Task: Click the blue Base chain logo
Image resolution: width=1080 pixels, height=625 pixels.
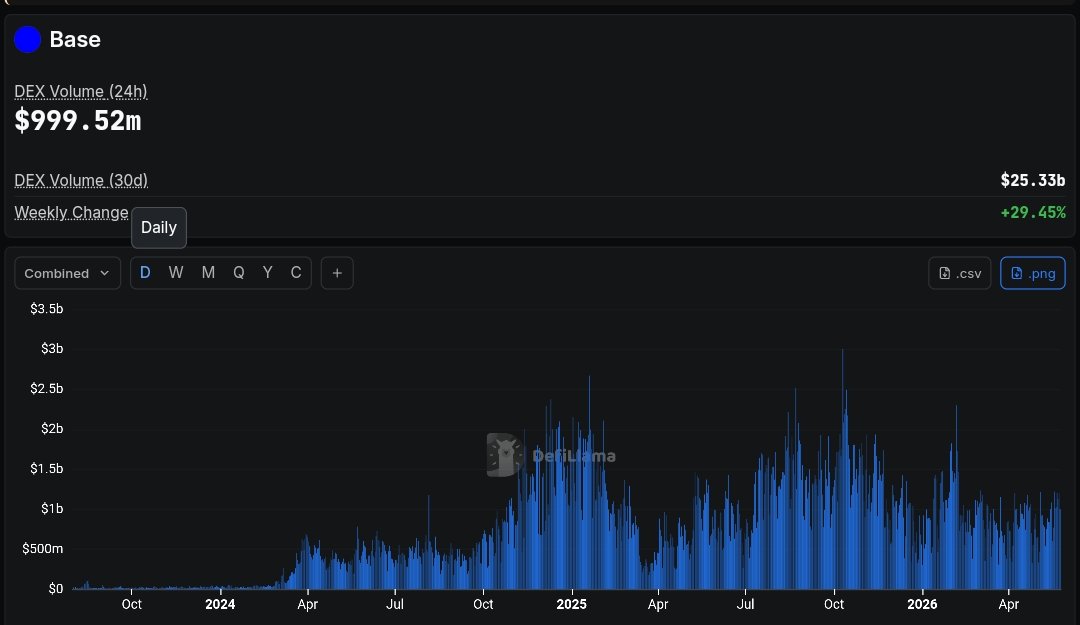Action: pos(28,39)
